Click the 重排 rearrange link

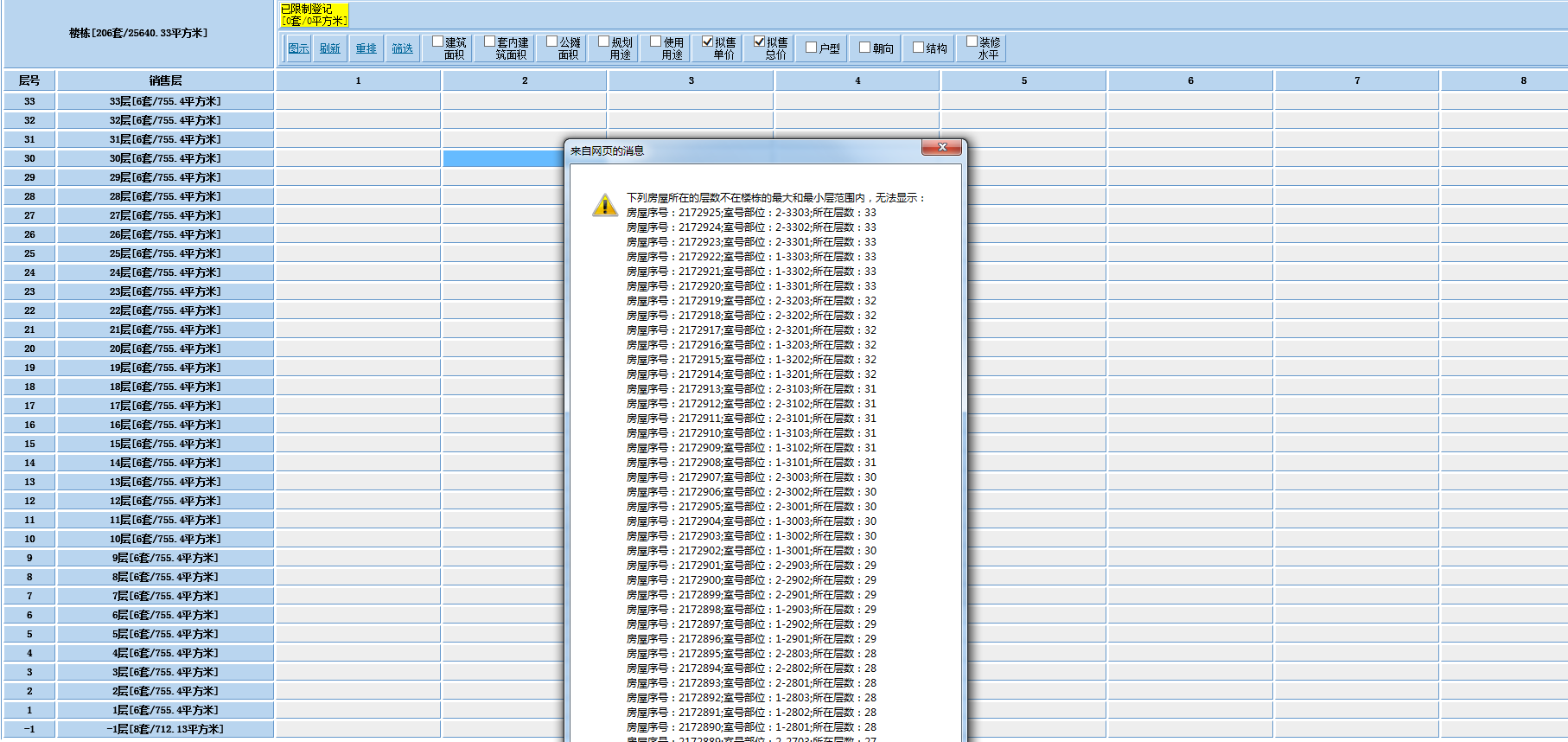click(x=367, y=48)
